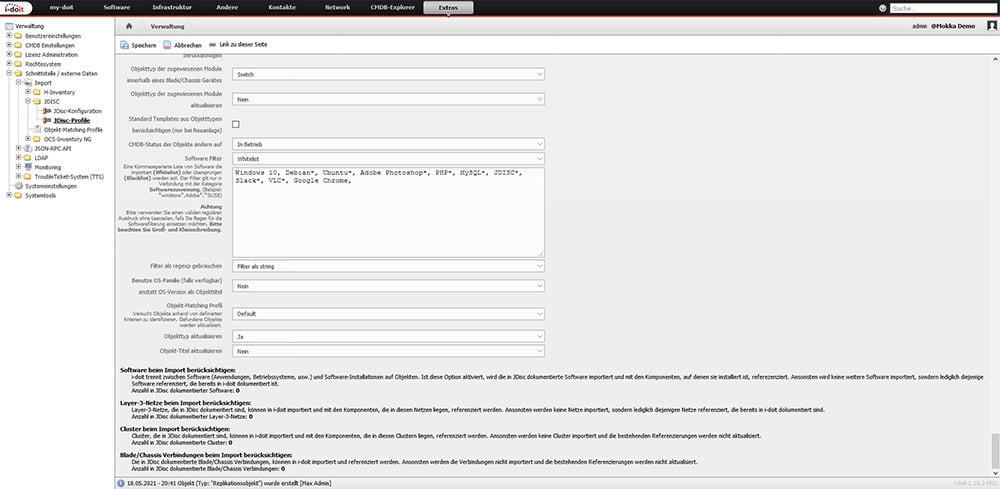The width and height of the screenshot is (1000, 489).
Task: Click the Abbrechen cancel icon
Action: 167,45
